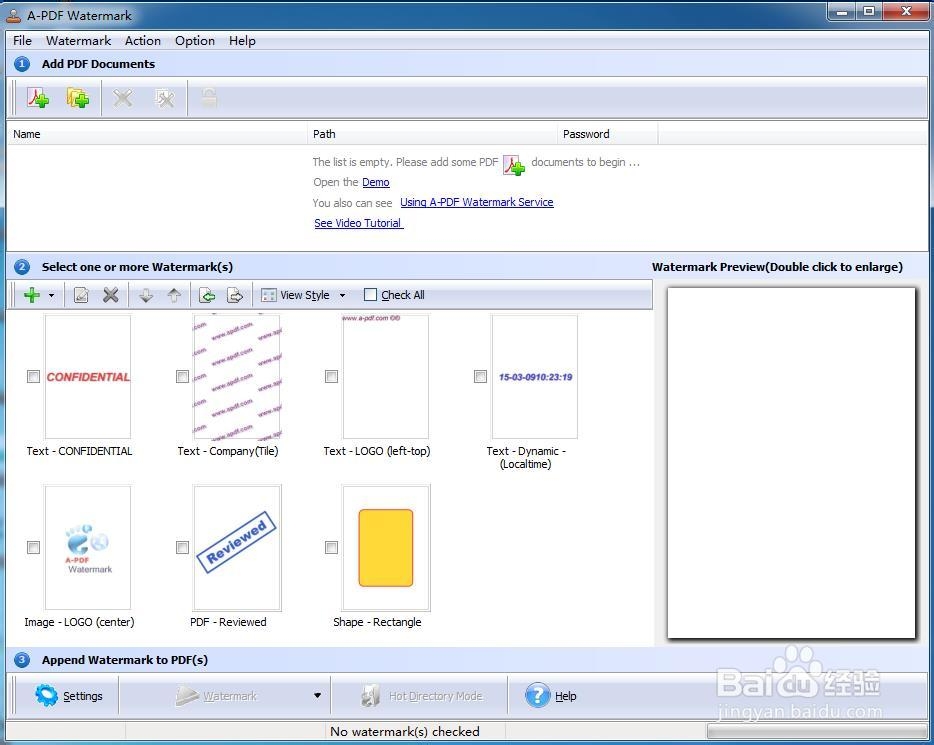Click the Settings button
934x745 pixels.
69,696
